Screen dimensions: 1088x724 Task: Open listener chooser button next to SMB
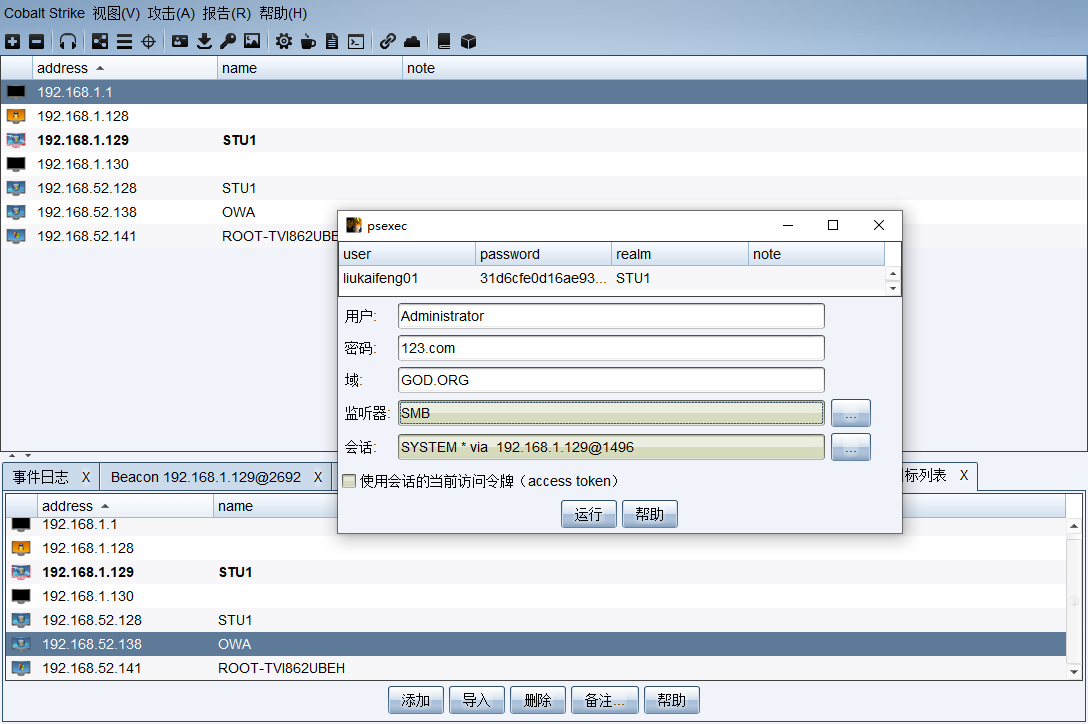851,413
